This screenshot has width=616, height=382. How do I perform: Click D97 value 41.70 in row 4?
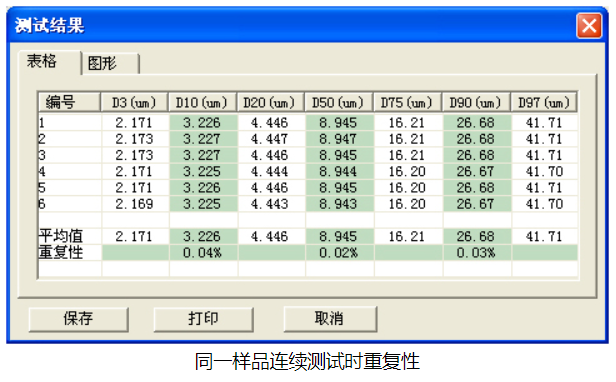pyautogui.click(x=544, y=172)
